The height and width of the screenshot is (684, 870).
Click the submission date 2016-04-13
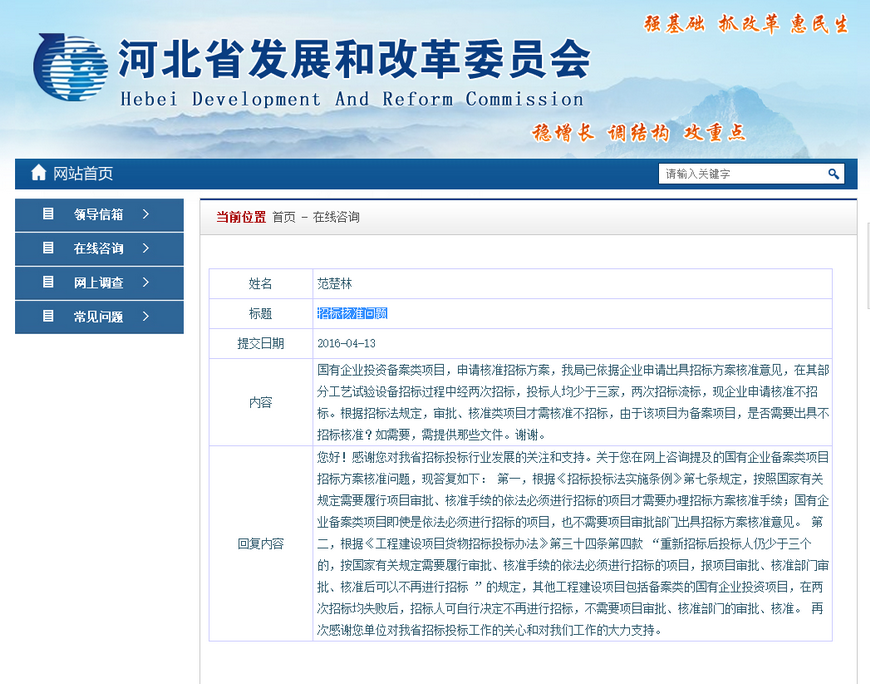346,343
